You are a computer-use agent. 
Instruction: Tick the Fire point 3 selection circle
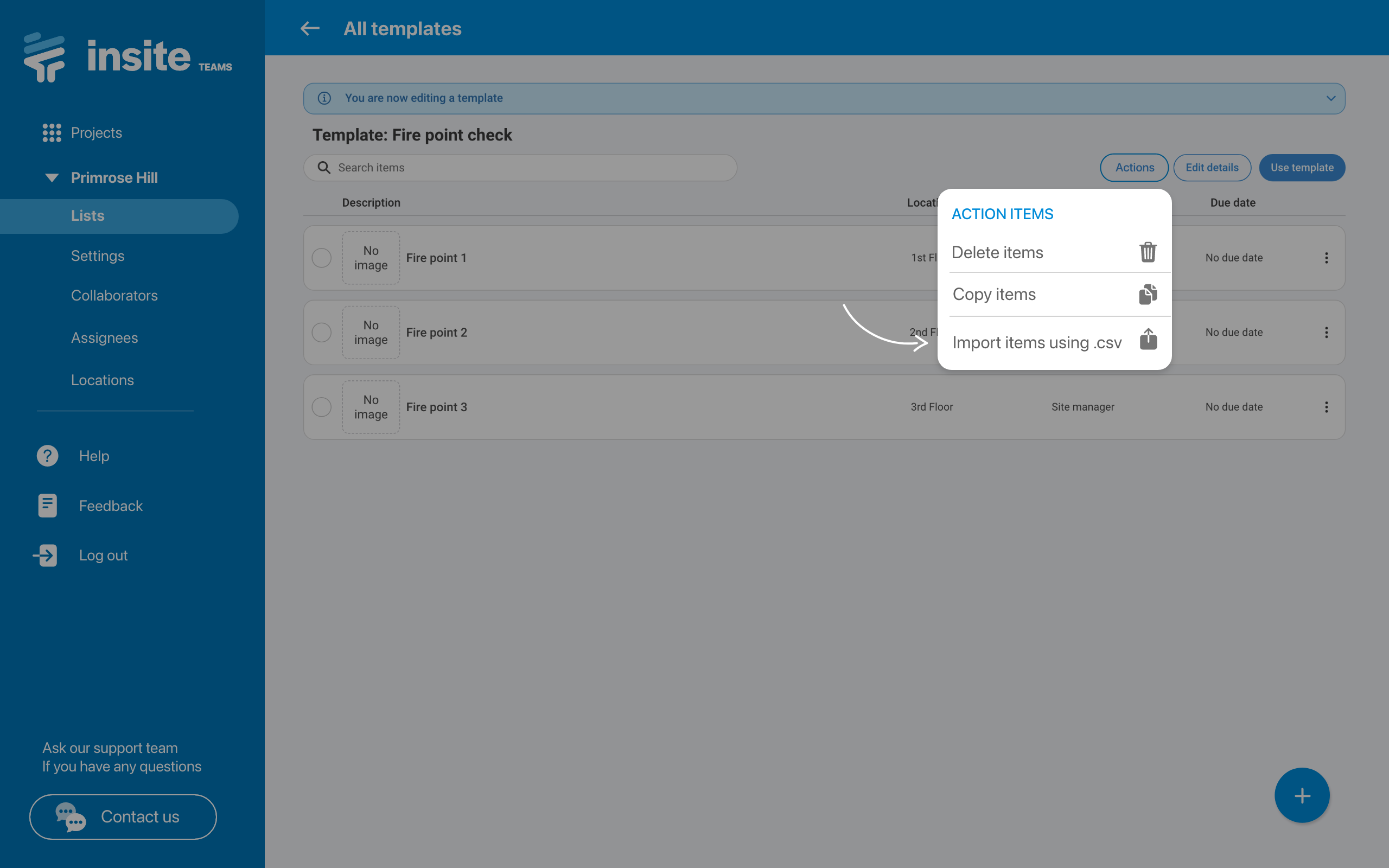pos(321,407)
